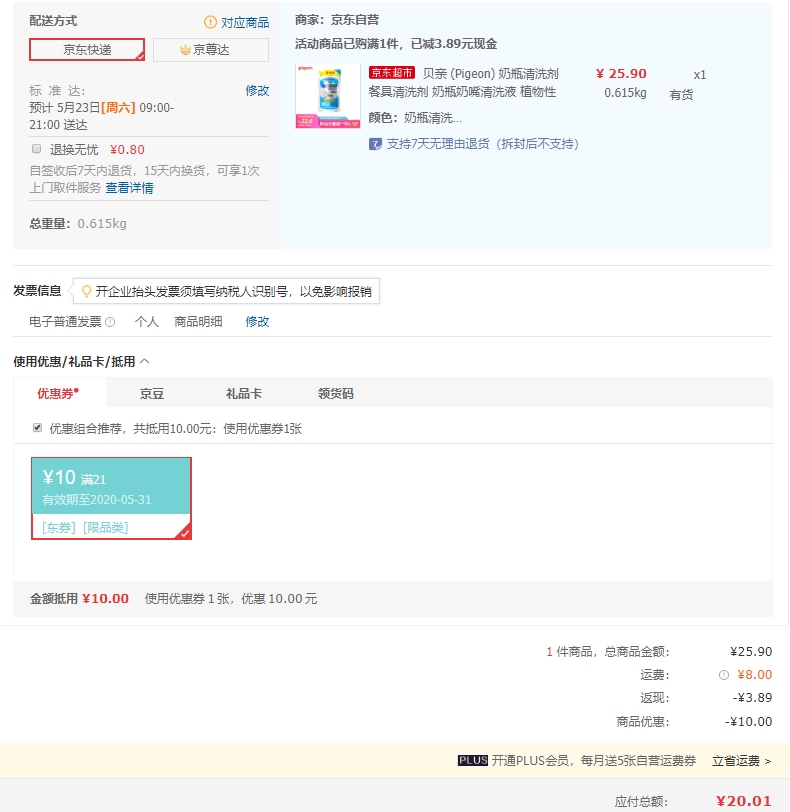The width and height of the screenshot is (790, 812).
Task: Click the info icon beside 电子普通发票
Action: tap(110, 322)
